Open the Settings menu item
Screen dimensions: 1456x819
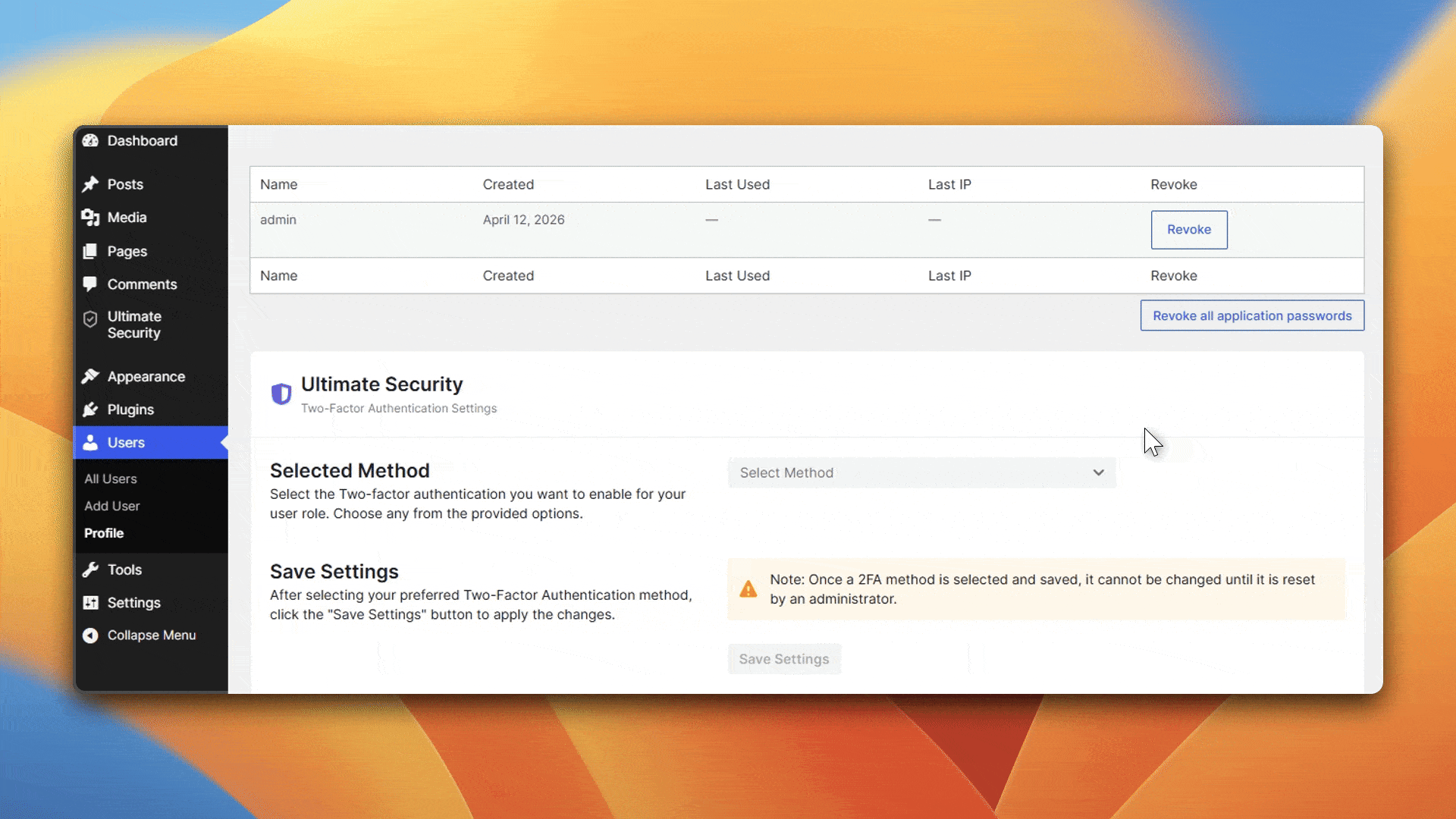click(150, 603)
